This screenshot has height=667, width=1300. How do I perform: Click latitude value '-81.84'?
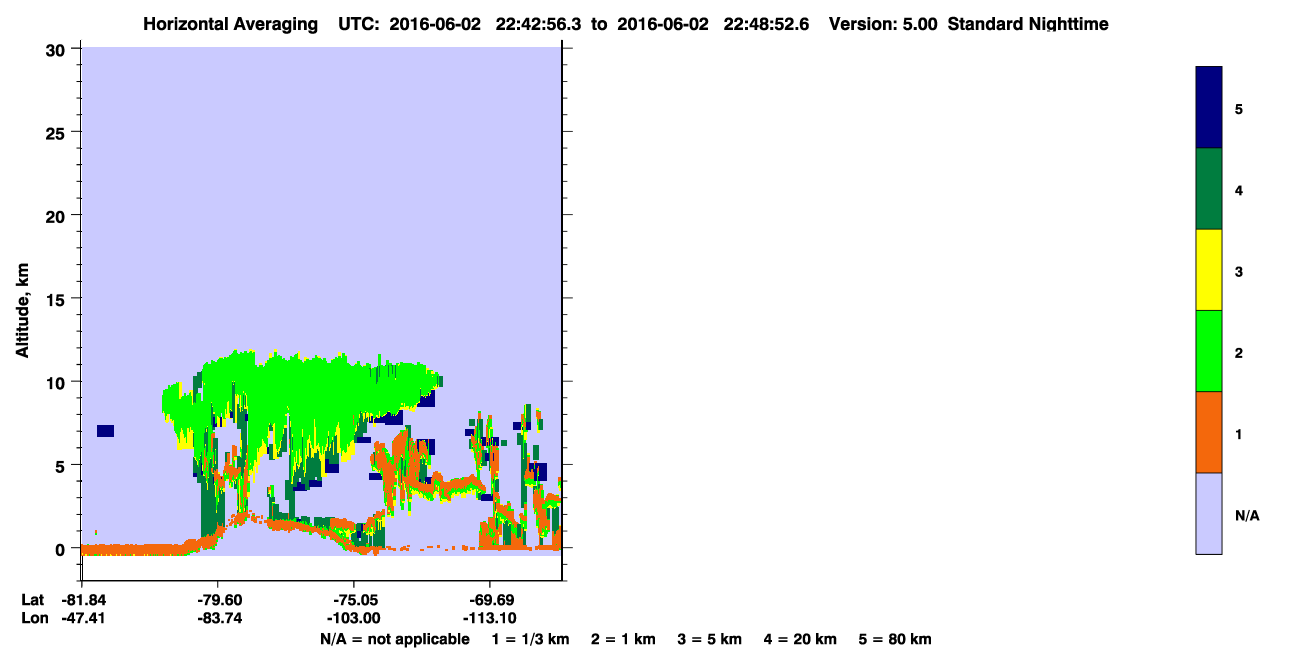click(83, 600)
